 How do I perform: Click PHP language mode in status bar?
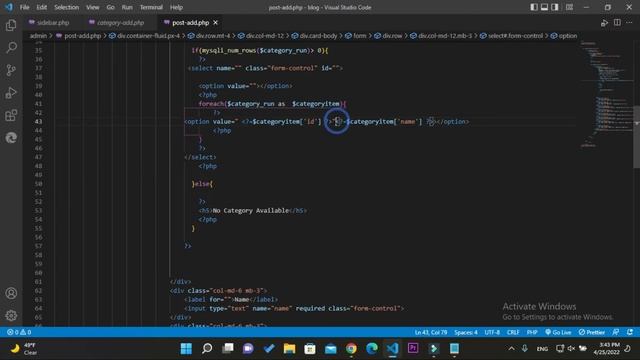(x=532, y=332)
